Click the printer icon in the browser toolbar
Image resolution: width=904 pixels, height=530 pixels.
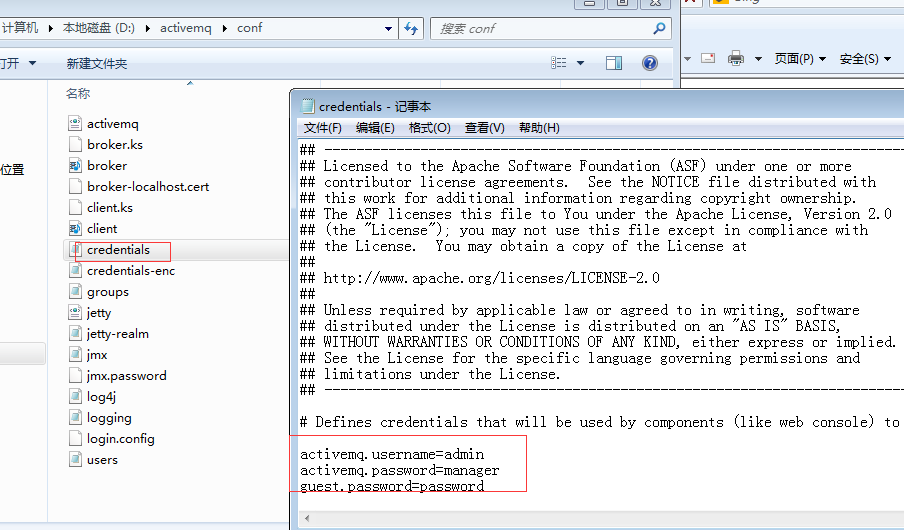point(736,58)
